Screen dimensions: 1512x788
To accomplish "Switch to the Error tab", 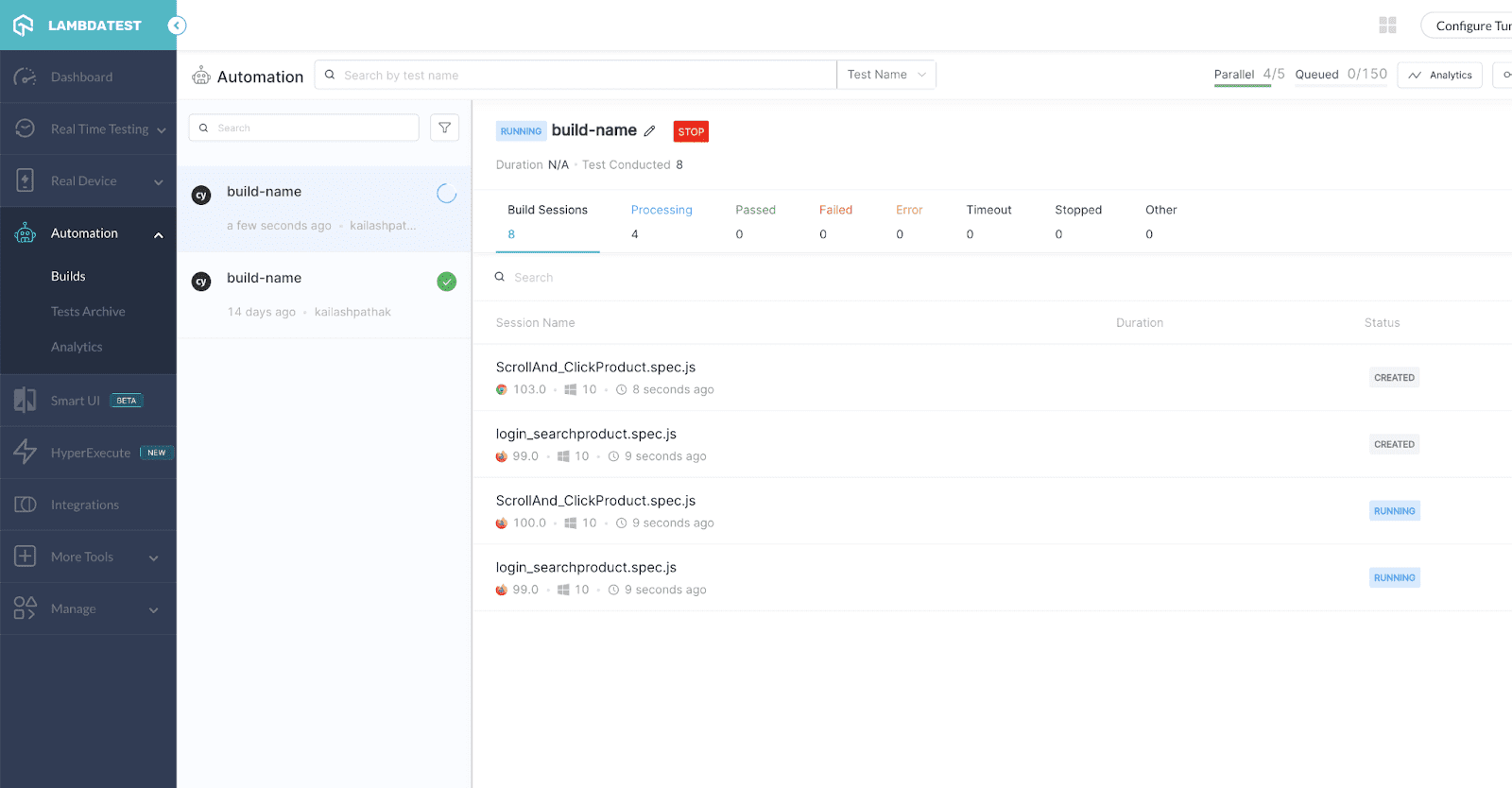I will 909,221.
